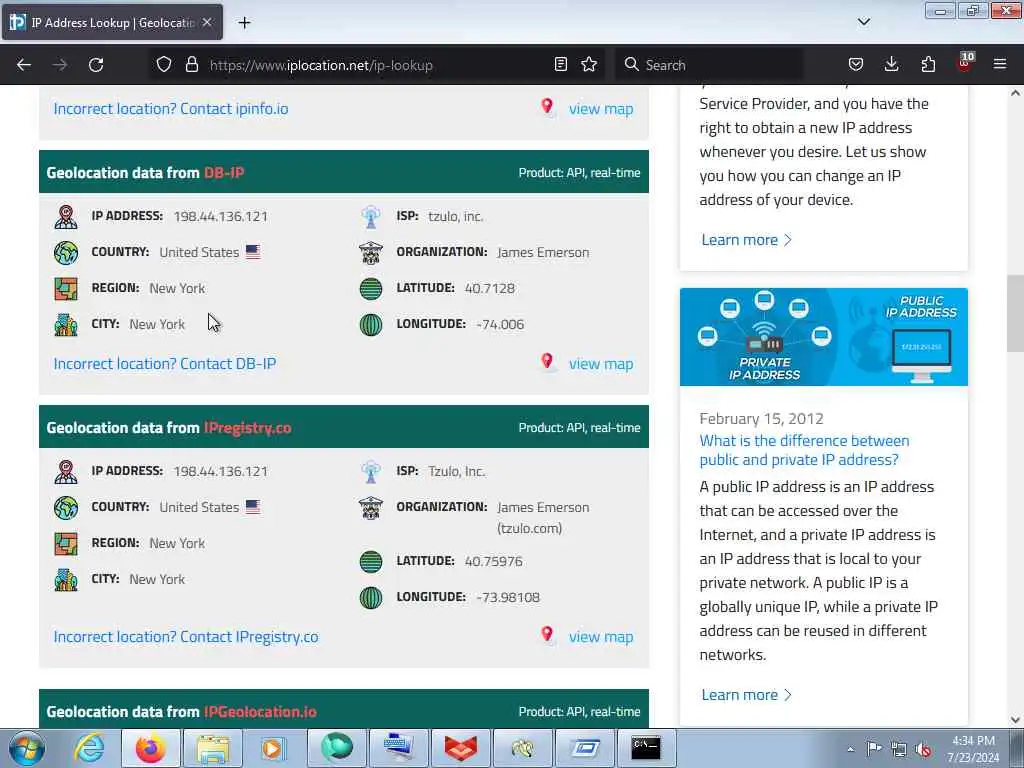Open the extensions puzzle icon
1024x768 pixels.
point(928,65)
